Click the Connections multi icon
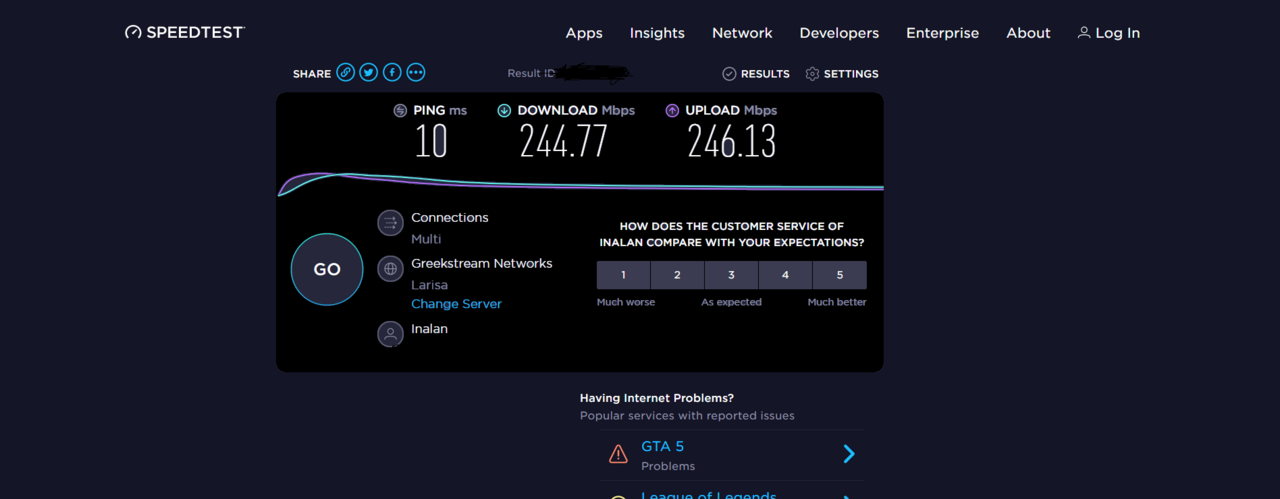The width and height of the screenshot is (1280, 499). coord(390,223)
